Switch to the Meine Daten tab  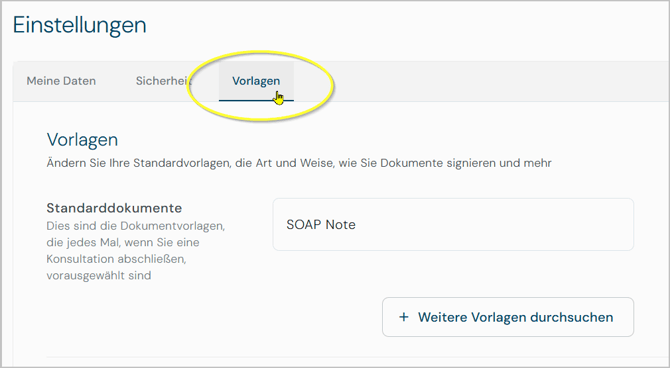point(61,81)
